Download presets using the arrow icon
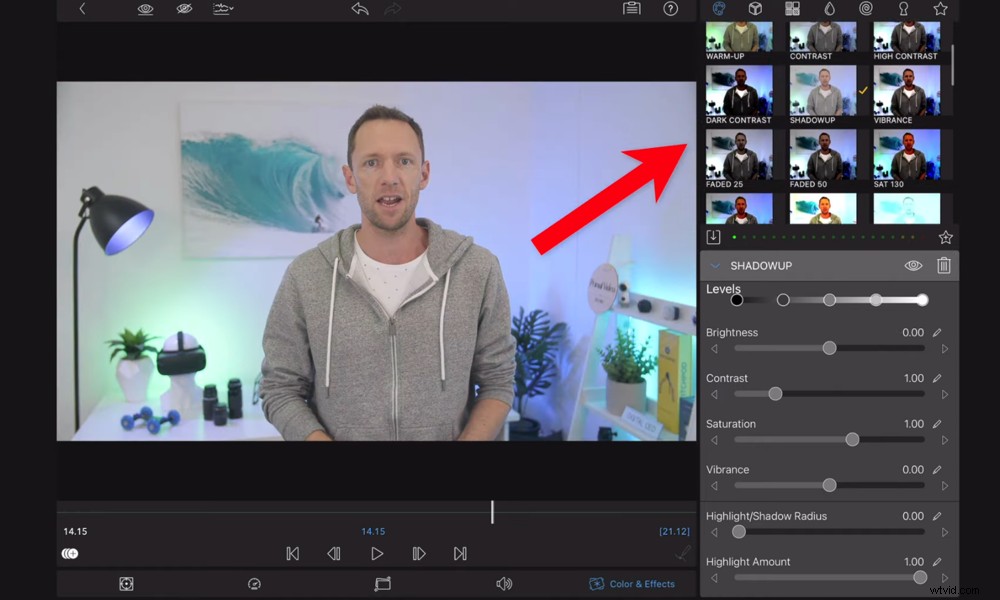 pyautogui.click(x=714, y=237)
